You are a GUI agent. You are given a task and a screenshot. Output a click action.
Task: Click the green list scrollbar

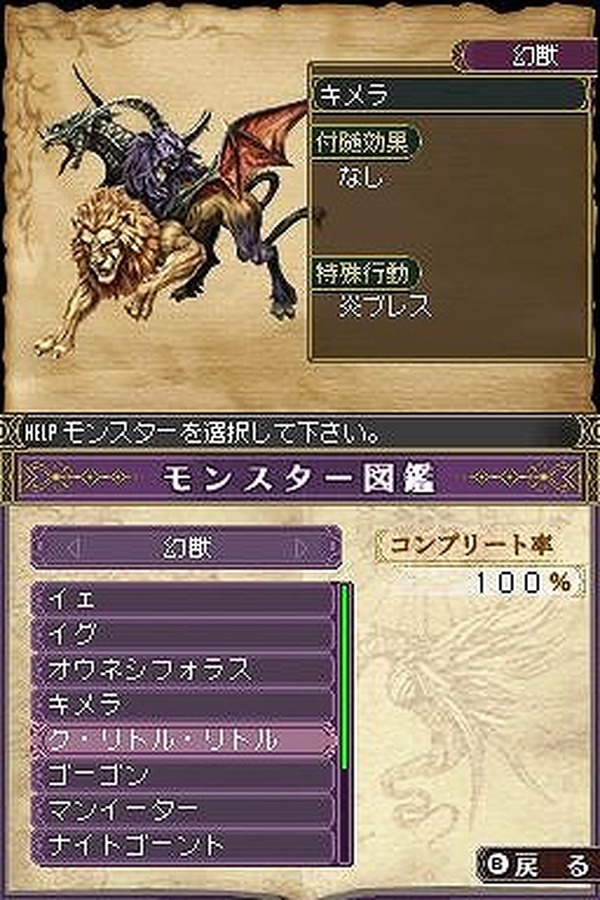pyautogui.click(x=344, y=676)
